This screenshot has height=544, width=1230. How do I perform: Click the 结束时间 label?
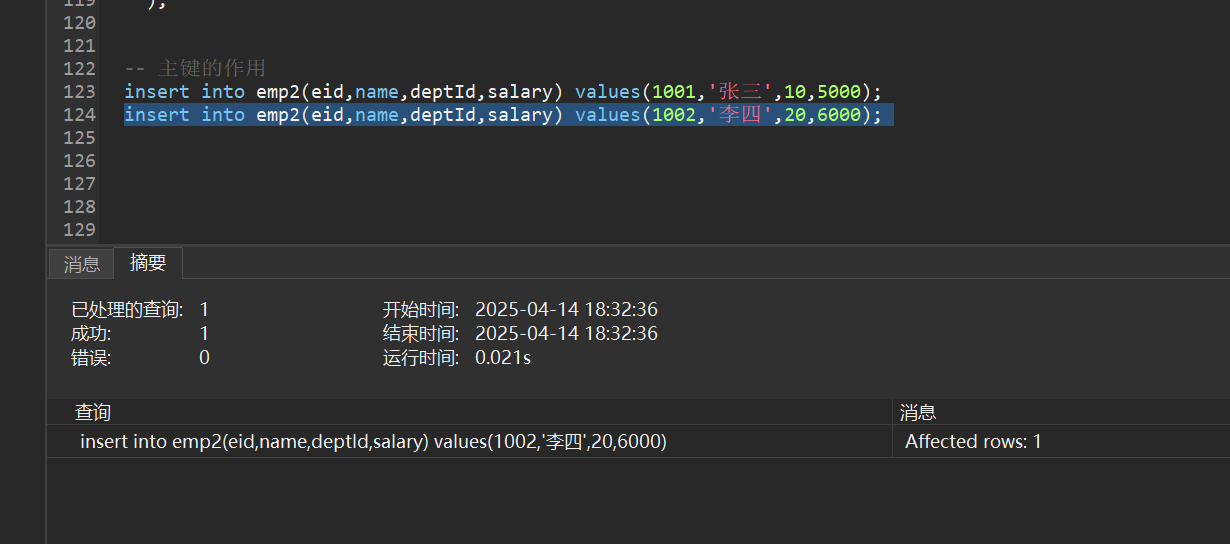tap(421, 334)
